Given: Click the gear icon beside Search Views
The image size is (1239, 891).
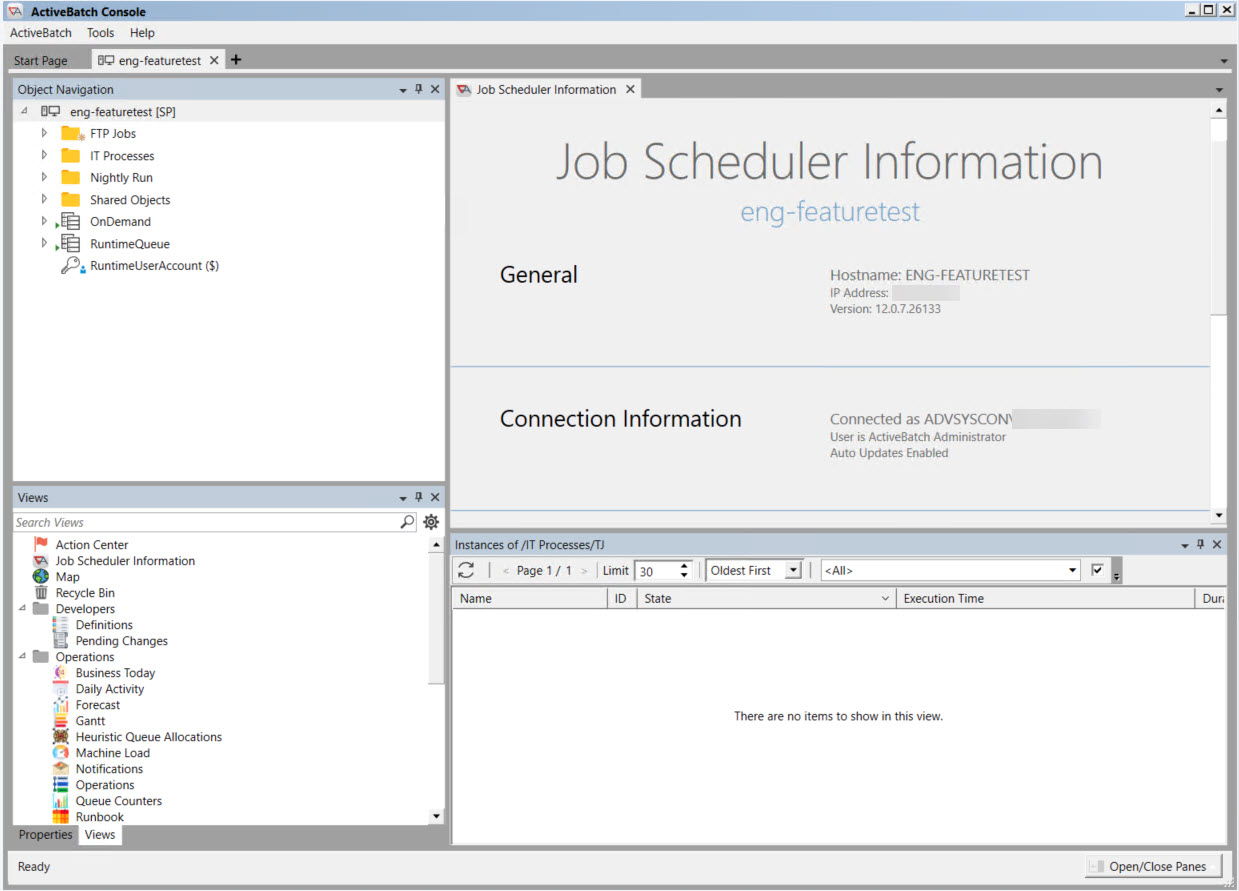Looking at the screenshot, I should point(431,522).
